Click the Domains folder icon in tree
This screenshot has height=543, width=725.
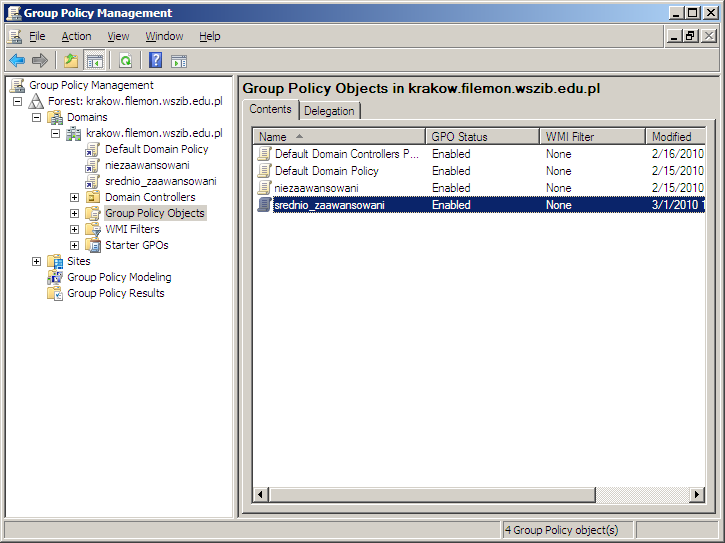[55, 117]
